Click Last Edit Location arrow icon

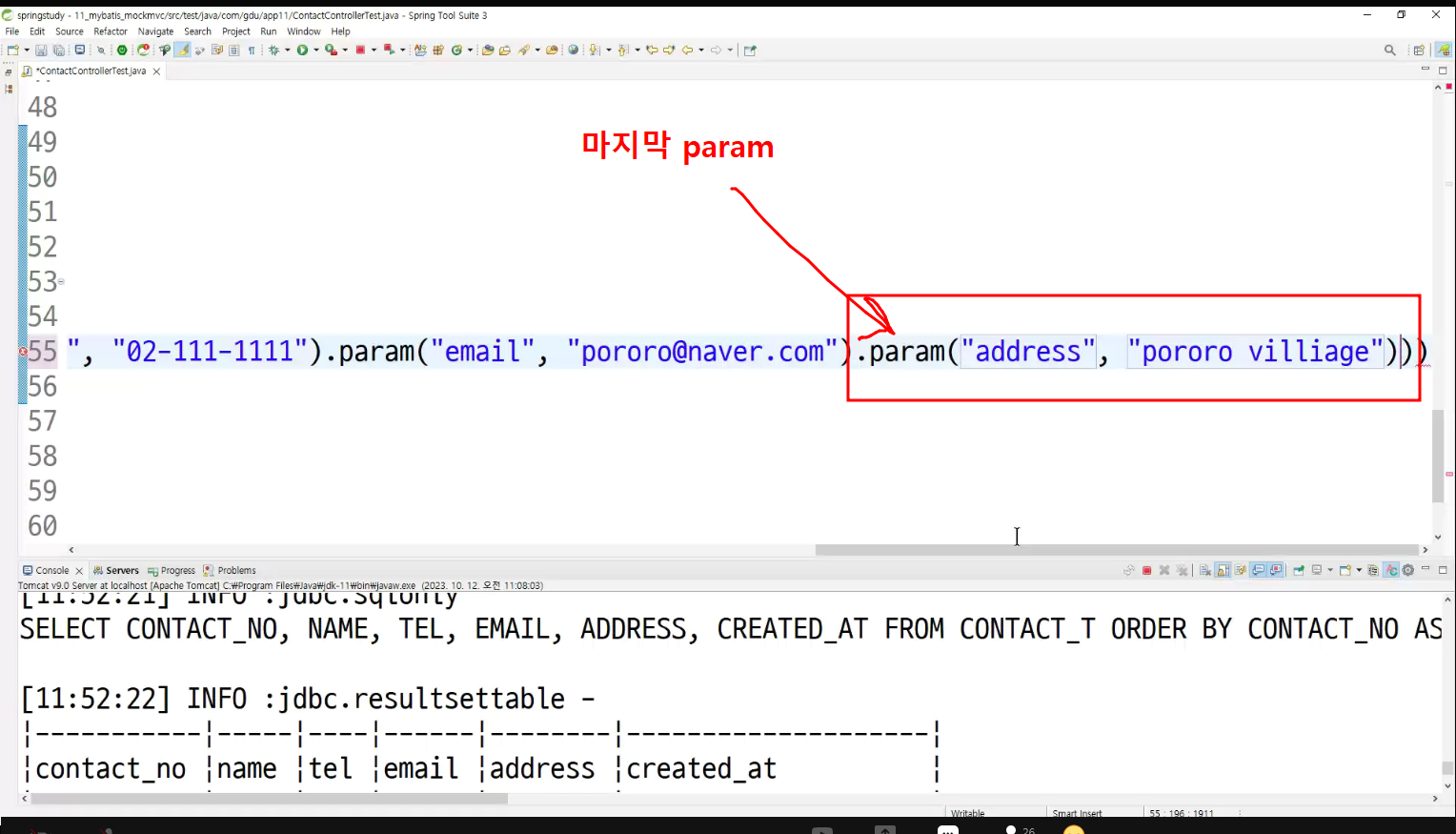[651, 50]
